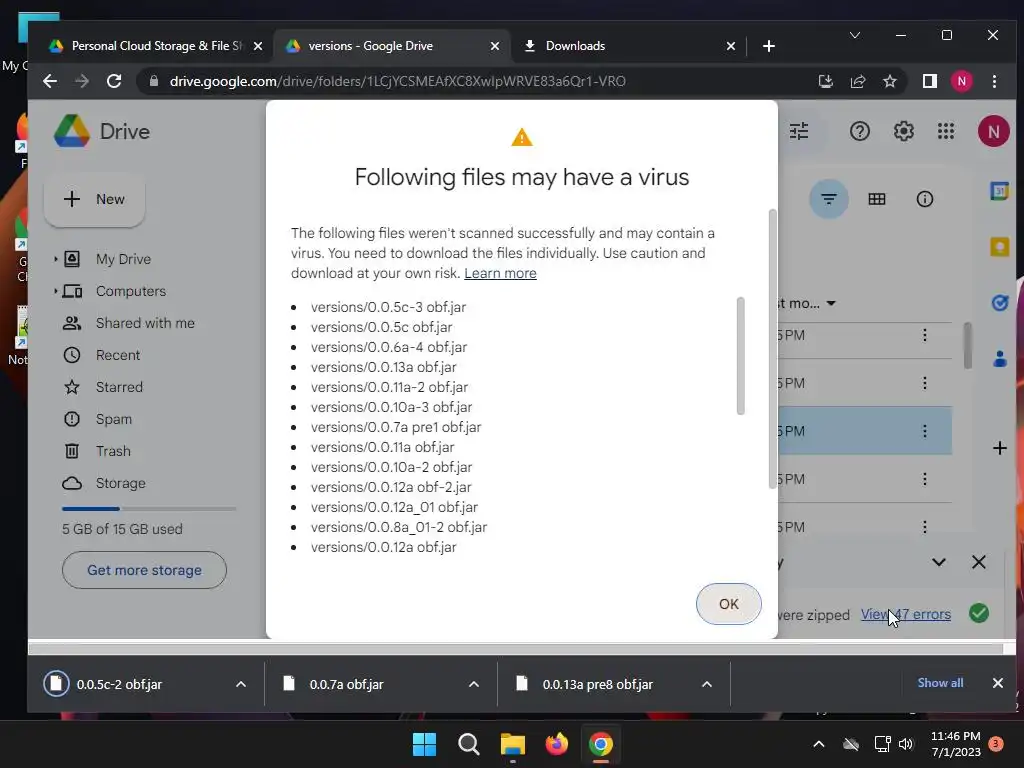Close the zip status panel

(978, 562)
